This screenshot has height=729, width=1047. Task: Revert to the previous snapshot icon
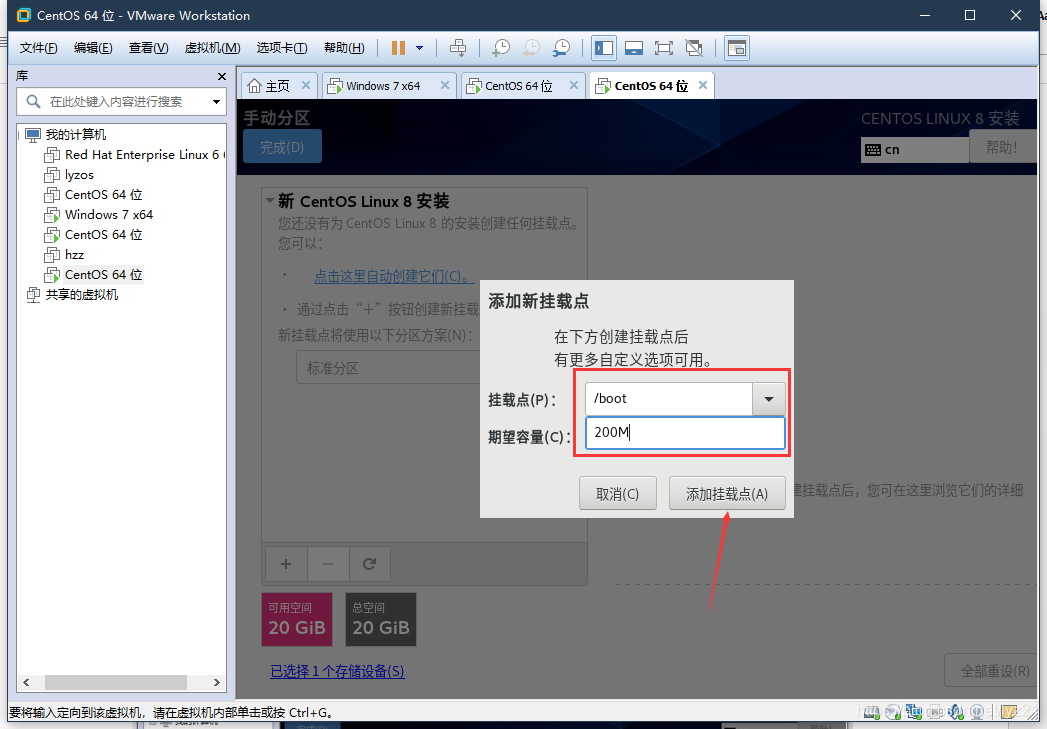click(x=532, y=48)
